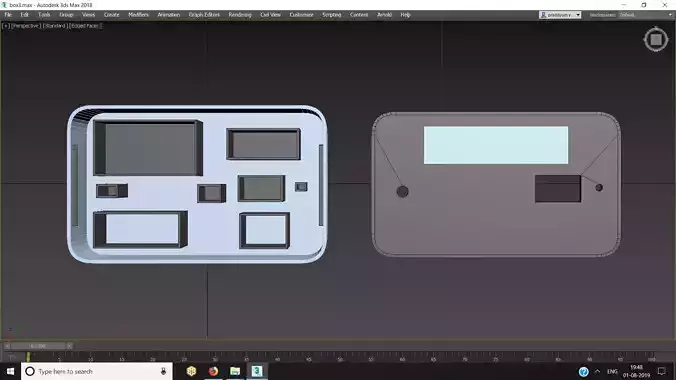Open the Tools menu
This screenshot has width=676, height=380.
pyautogui.click(x=44, y=15)
